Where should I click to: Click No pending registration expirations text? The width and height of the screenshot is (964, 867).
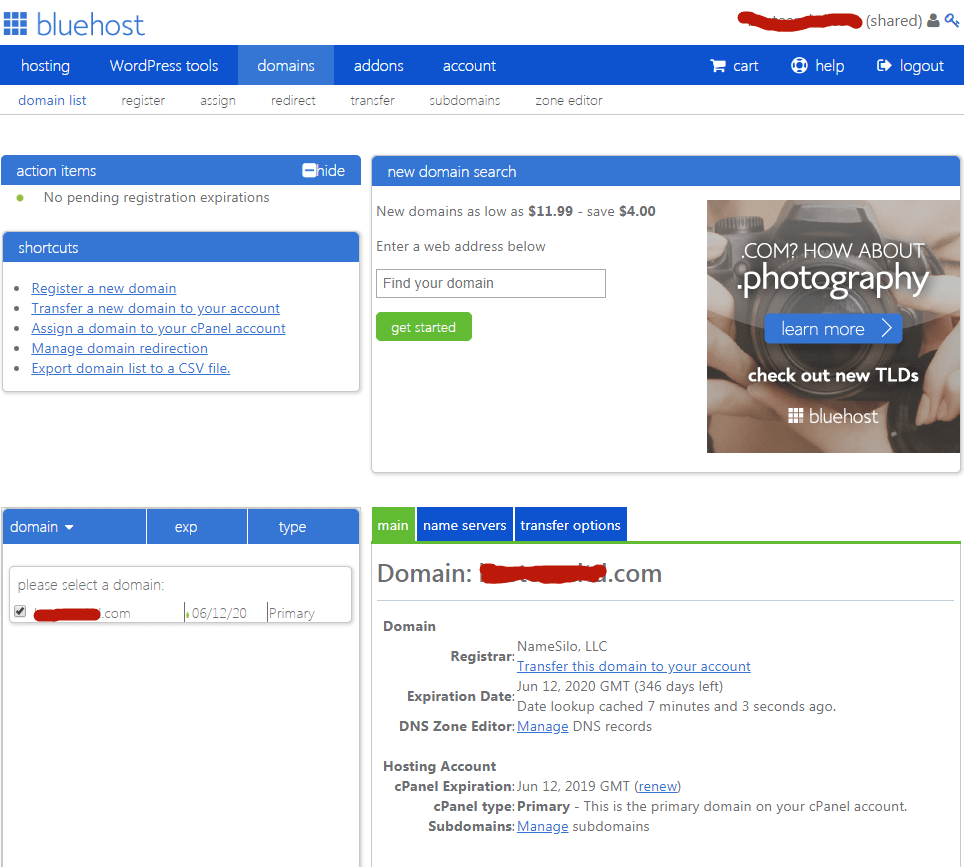(x=156, y=197)
